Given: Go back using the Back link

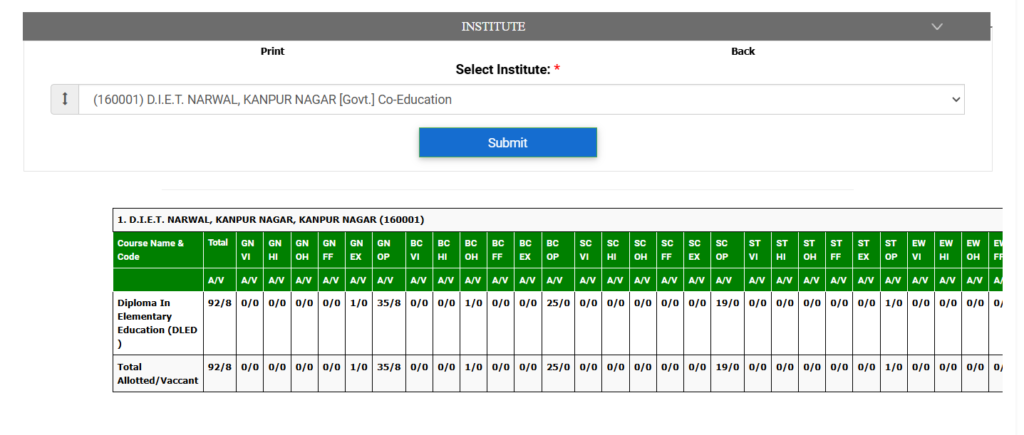Looking at the screenshot, I should click(742, 51).
